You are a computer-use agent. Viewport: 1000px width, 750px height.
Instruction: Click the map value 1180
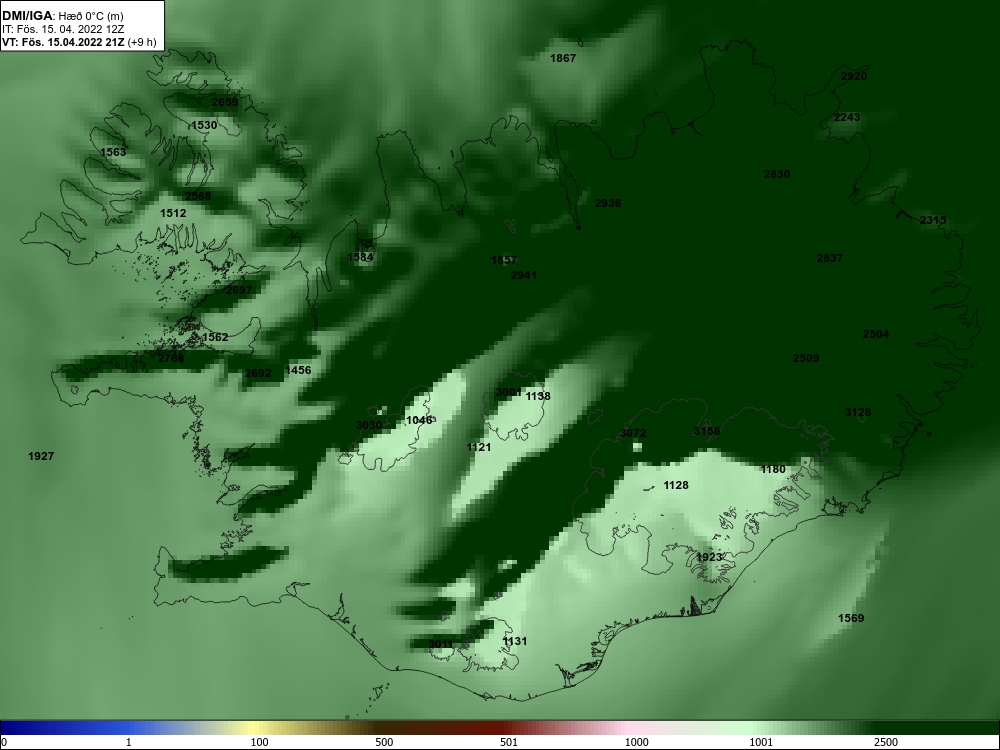[x=773, y=469]
